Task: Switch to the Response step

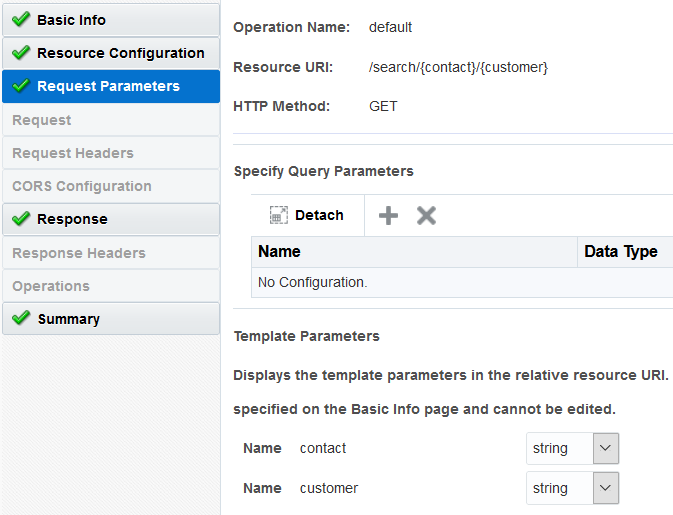Action: [72, 219]
